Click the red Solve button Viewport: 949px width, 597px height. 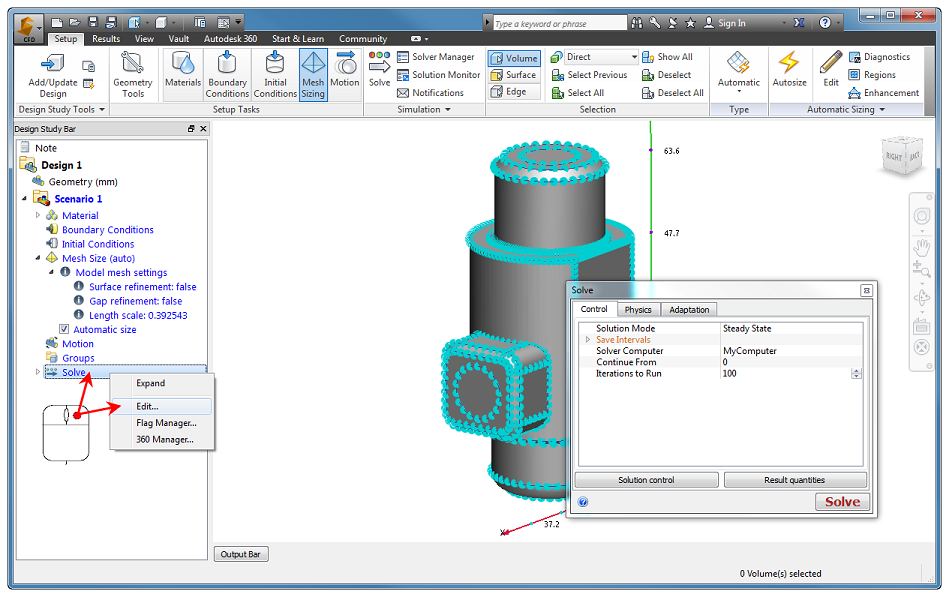pos(842,502)
